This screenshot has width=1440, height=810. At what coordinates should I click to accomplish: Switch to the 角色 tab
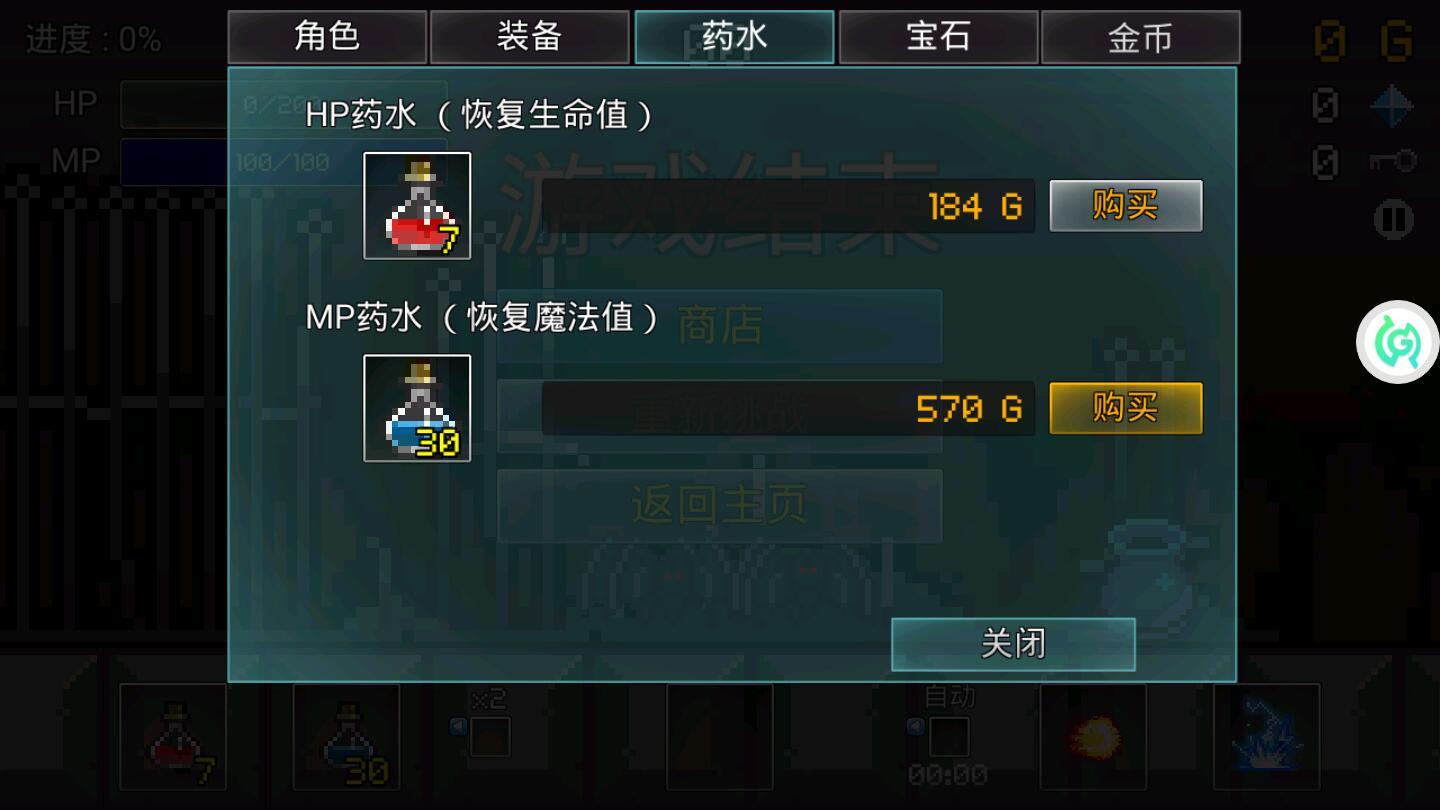(327, 37)
